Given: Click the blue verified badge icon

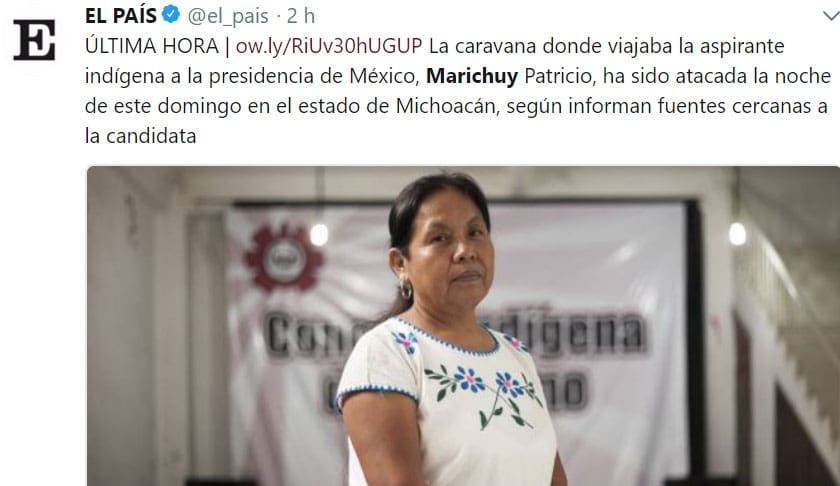Looking at the screenshot, I should coord(171,14).
